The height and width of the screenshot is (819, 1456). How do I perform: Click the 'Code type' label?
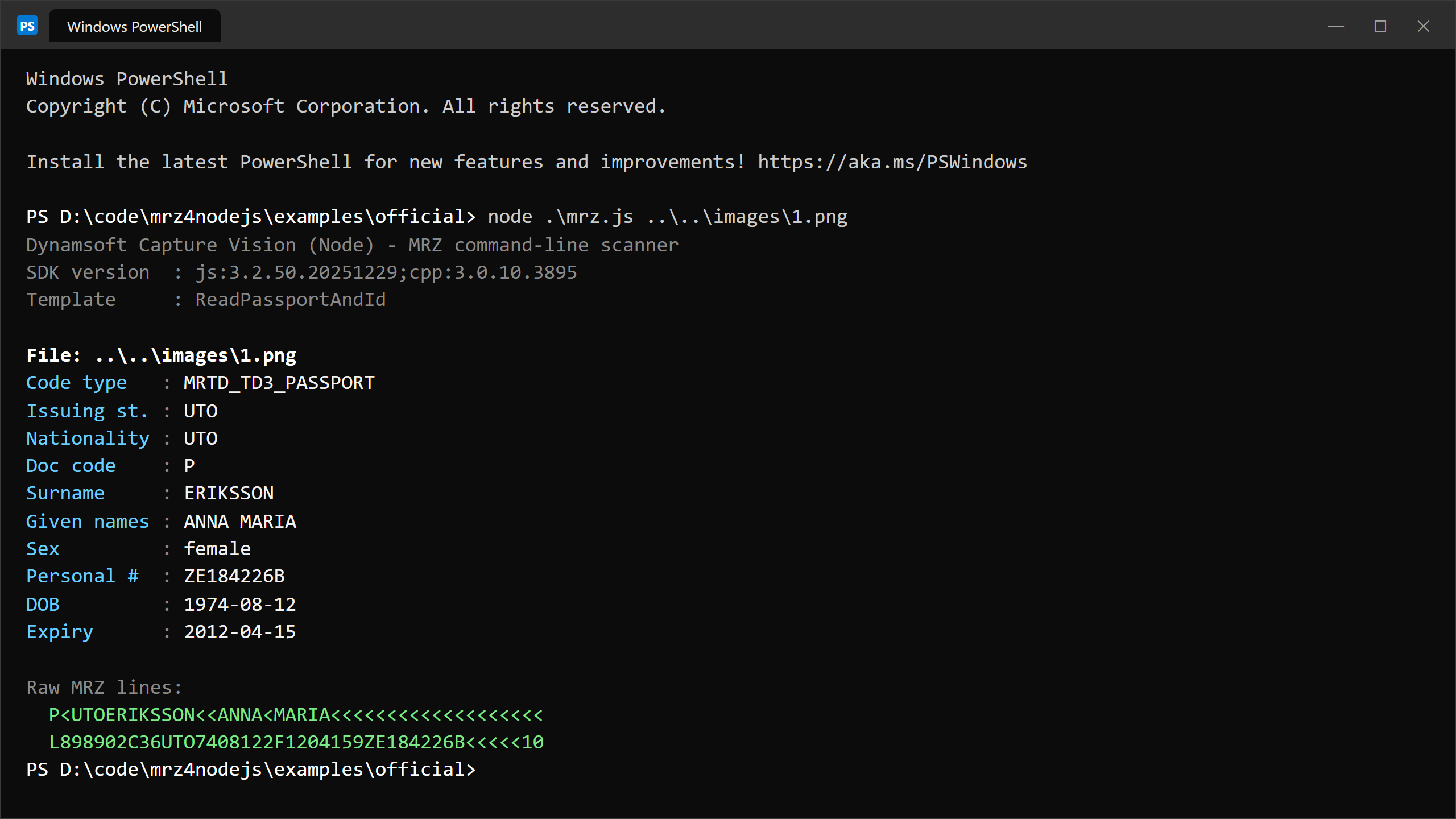(x=76, y=383)
